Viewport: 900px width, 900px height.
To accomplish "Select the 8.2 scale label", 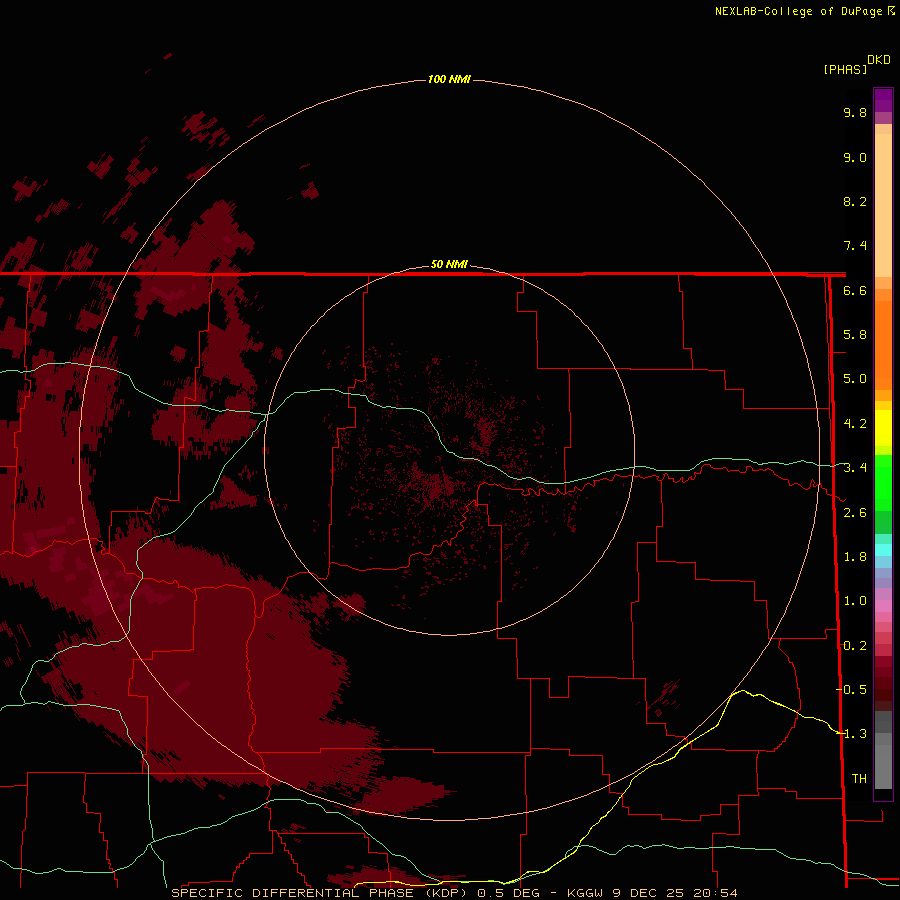I will coord(855,201).
